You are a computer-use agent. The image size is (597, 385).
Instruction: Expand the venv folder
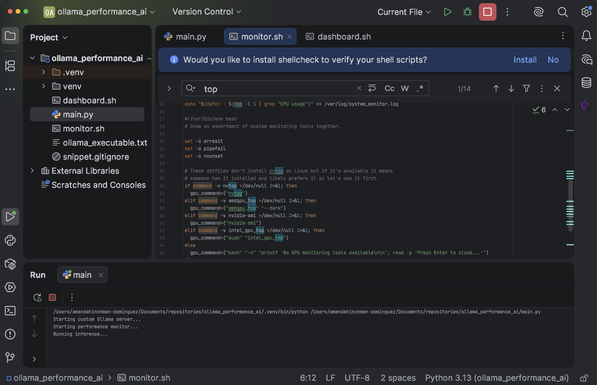click(x=43, y=86)
